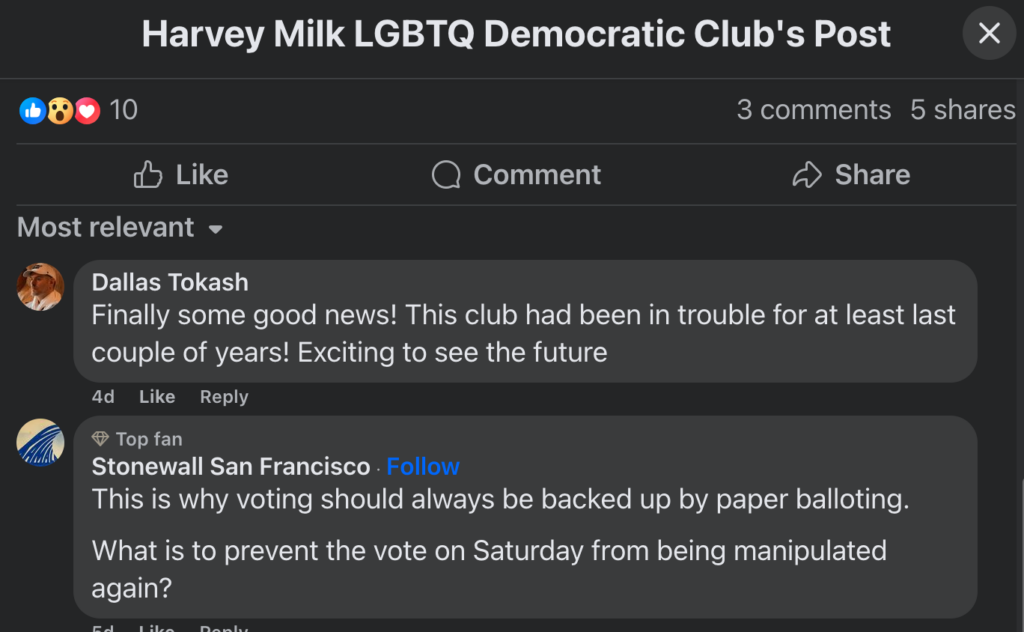Open Stonewall San Francisco's profile picture
This screenshot has width=1024, height=632.
coord(40,442)
